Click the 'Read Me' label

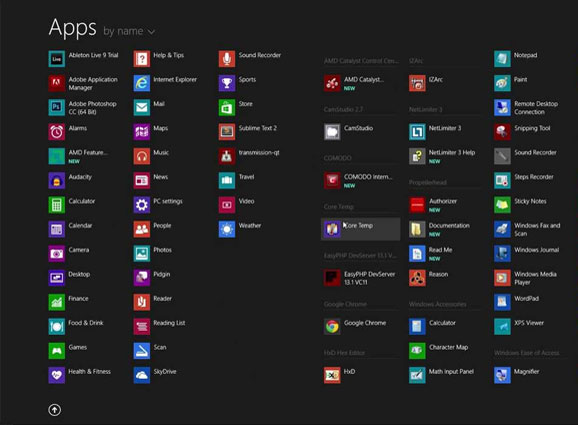click(440, 250)
